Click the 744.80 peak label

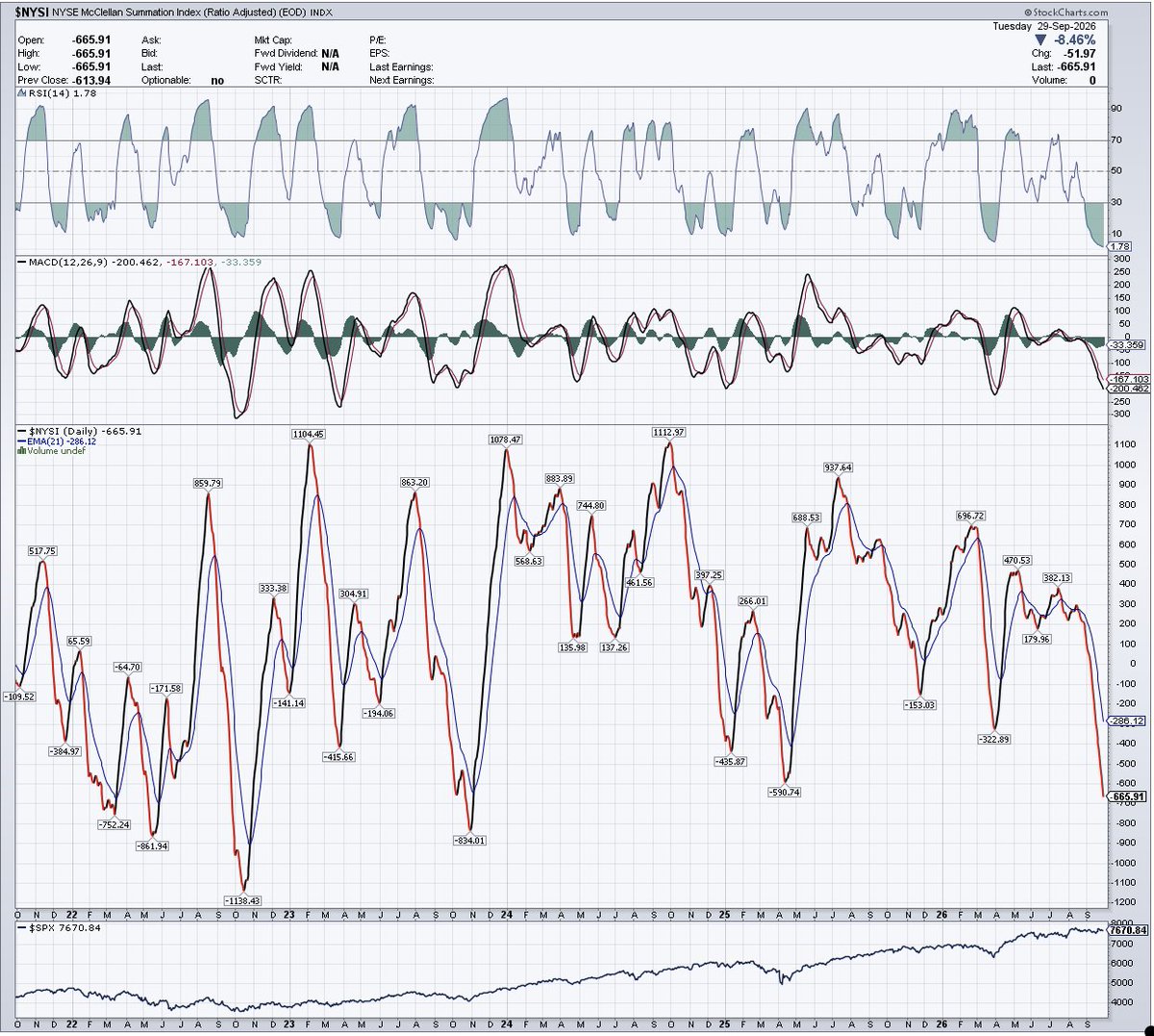590,505
